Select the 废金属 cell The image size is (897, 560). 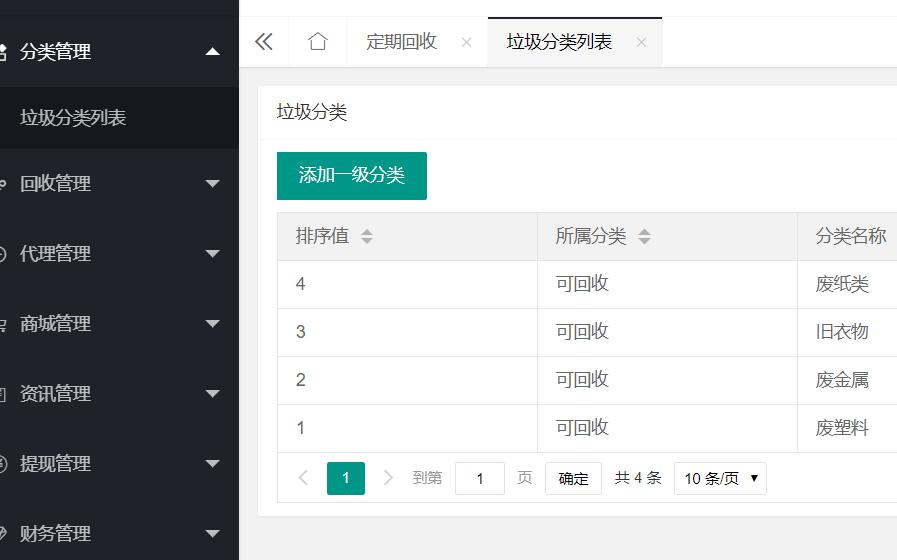click(x=842, y=380)
